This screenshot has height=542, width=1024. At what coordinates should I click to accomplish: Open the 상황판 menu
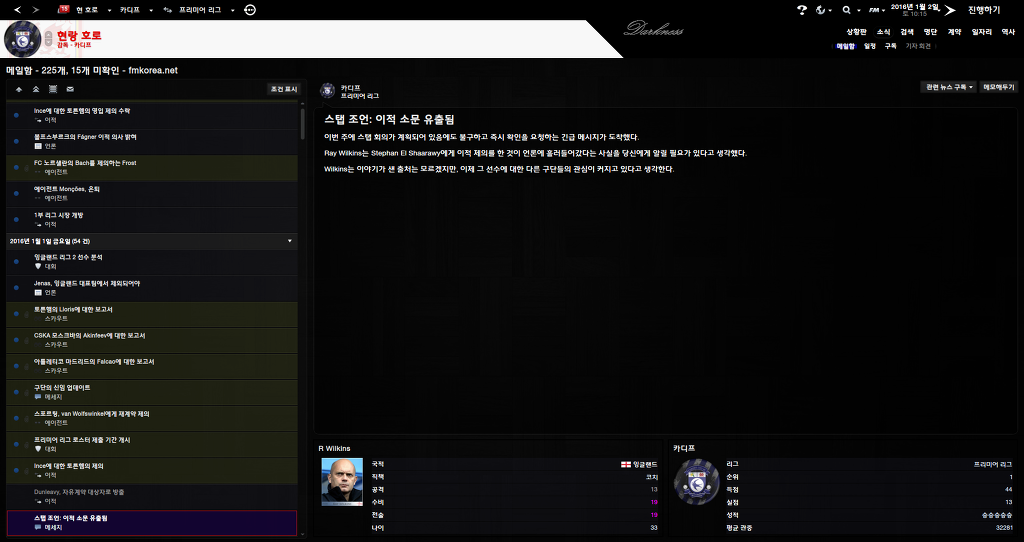coord(856,31)
